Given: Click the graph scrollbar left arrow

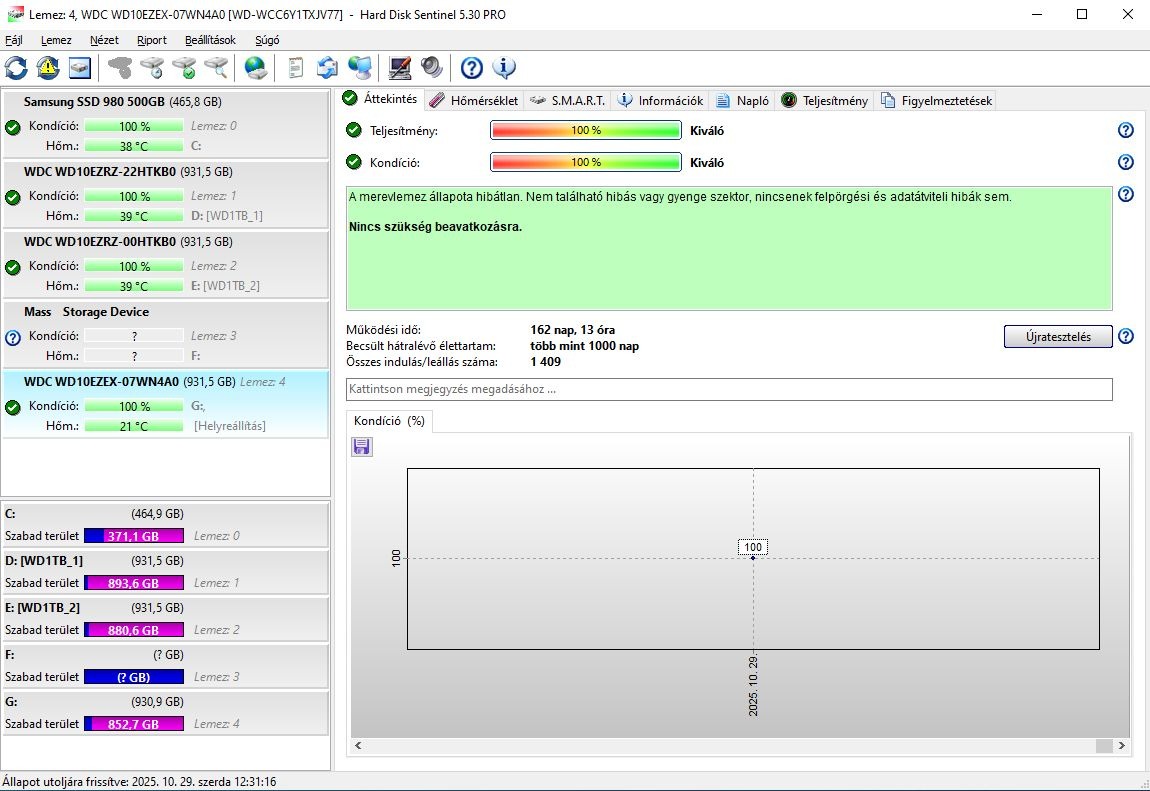Looking at the screenshot, I should pos(358,746).
